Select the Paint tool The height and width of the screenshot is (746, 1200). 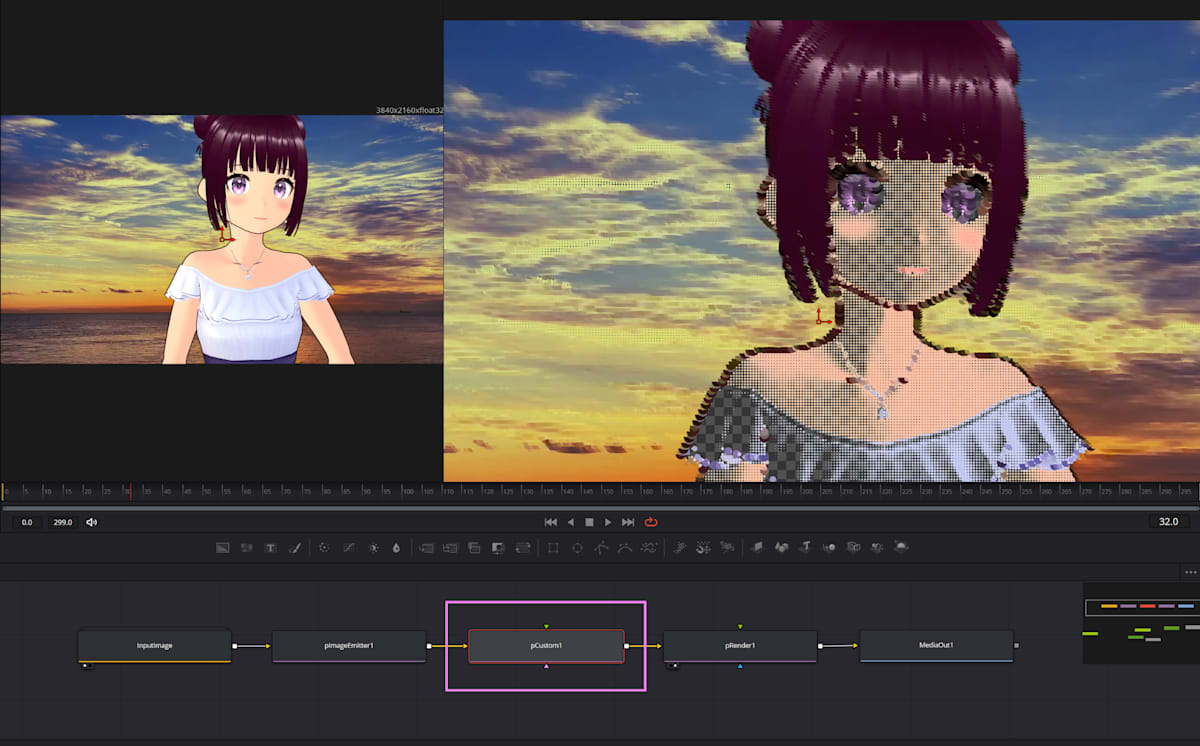coord(296,547)
